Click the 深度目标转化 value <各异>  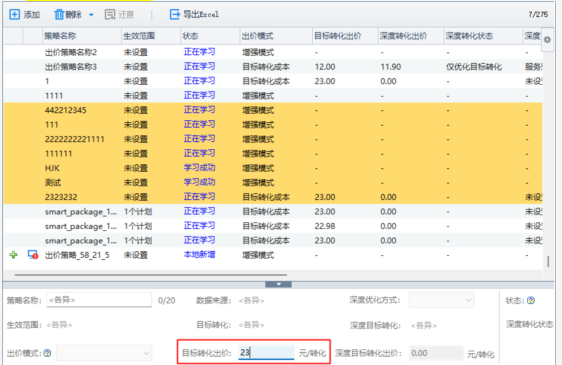[424, 326]
